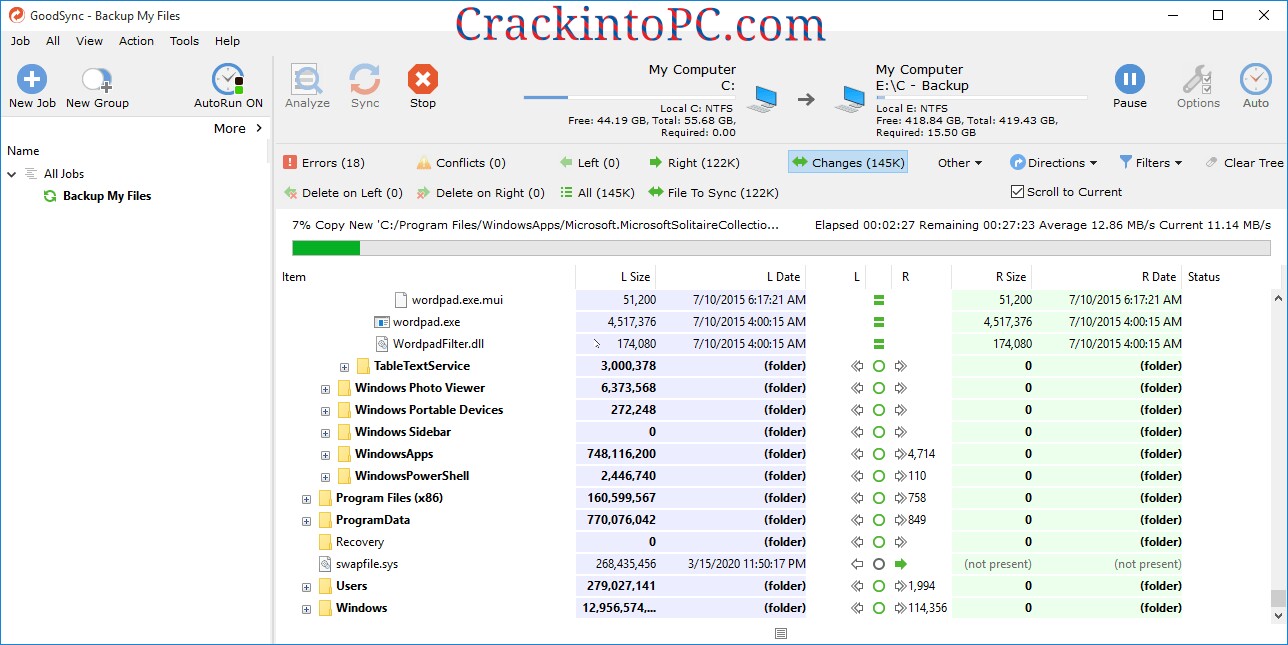Viewport: 1288px width, 645px height.
Task: Open the Job menu
Action: coord(20,41)
